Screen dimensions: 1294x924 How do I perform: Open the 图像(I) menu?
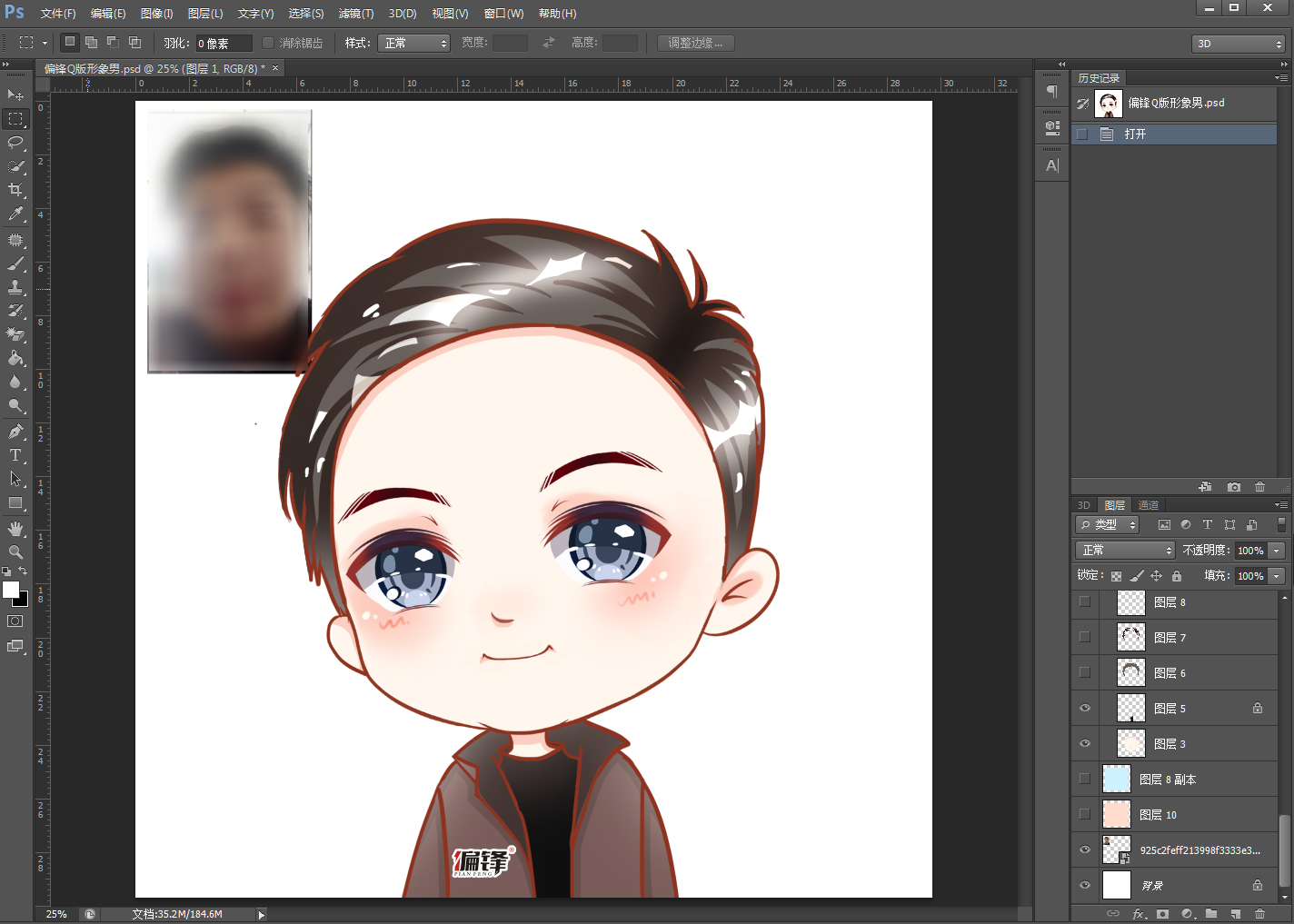[156, 14]
